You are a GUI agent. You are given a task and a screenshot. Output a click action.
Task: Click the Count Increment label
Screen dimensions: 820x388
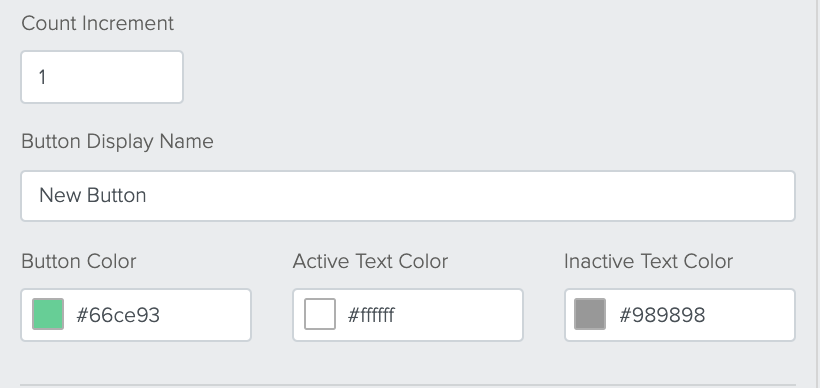tap(97, 24)
